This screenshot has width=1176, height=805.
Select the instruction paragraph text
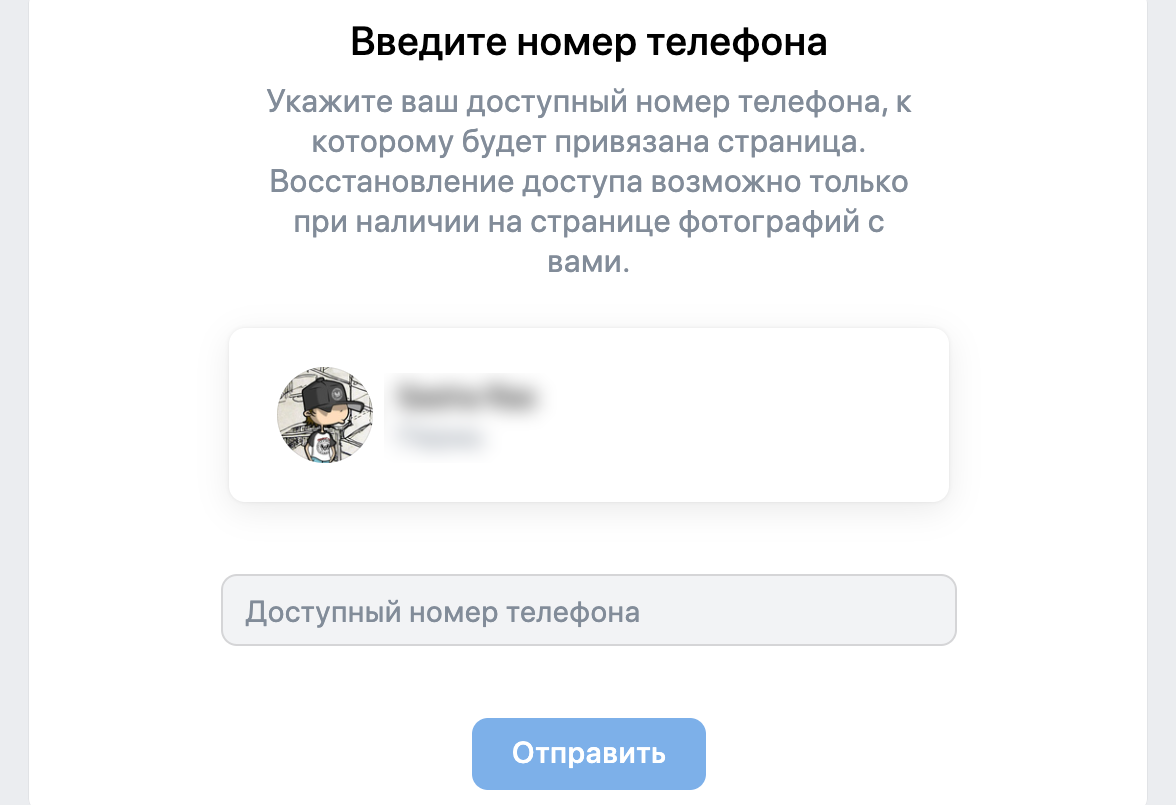[588, 180]
